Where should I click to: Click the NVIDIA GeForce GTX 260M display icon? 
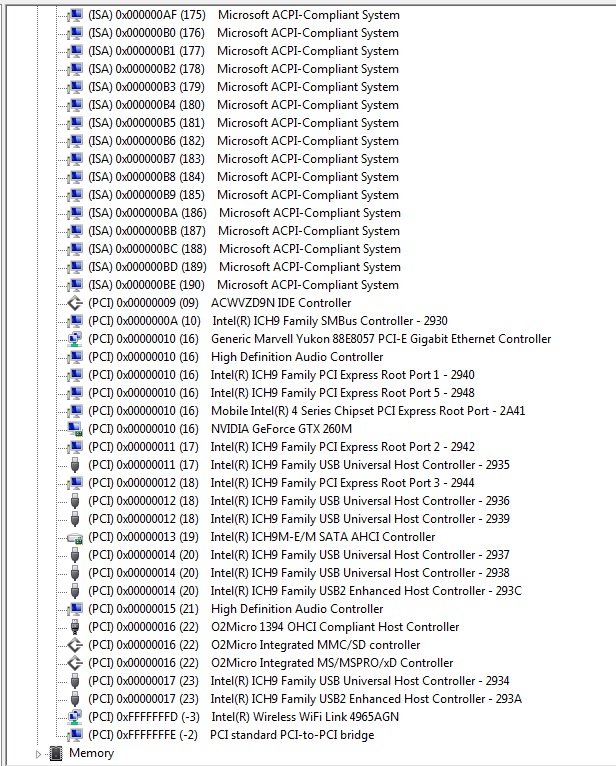[x=75, y=429]
